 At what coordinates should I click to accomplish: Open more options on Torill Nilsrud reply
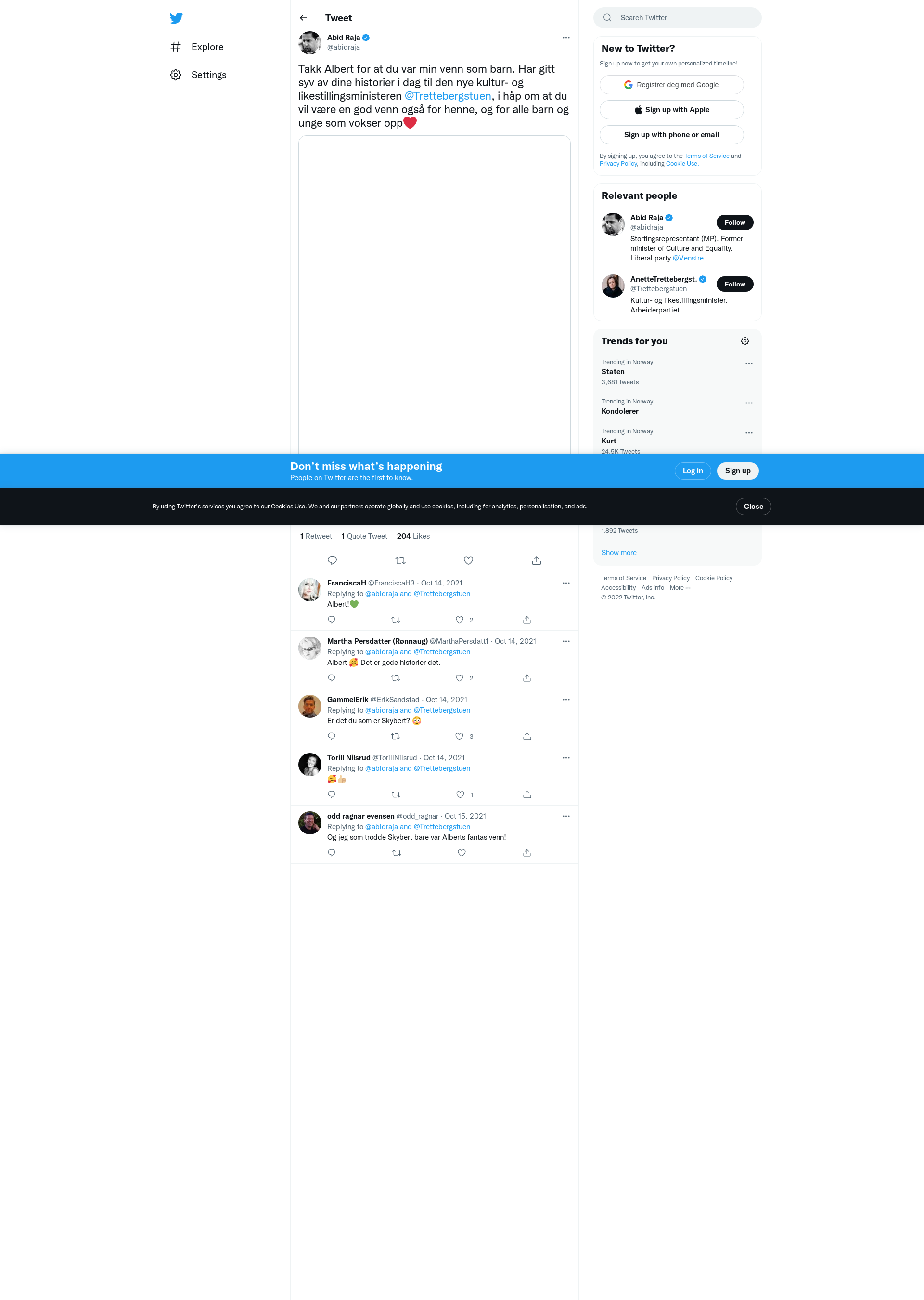565,758
